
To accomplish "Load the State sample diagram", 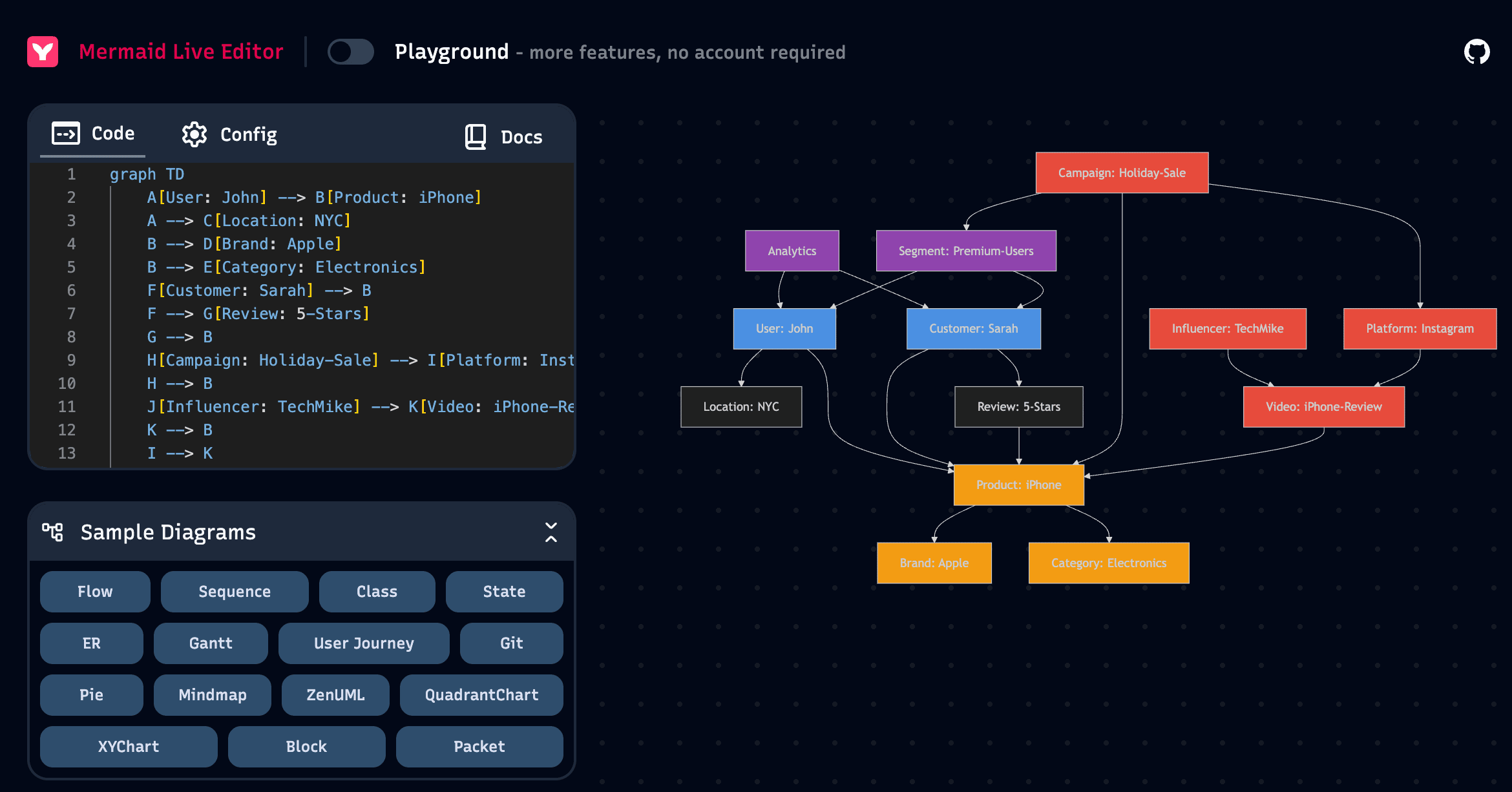I will (x=505, y=592).
